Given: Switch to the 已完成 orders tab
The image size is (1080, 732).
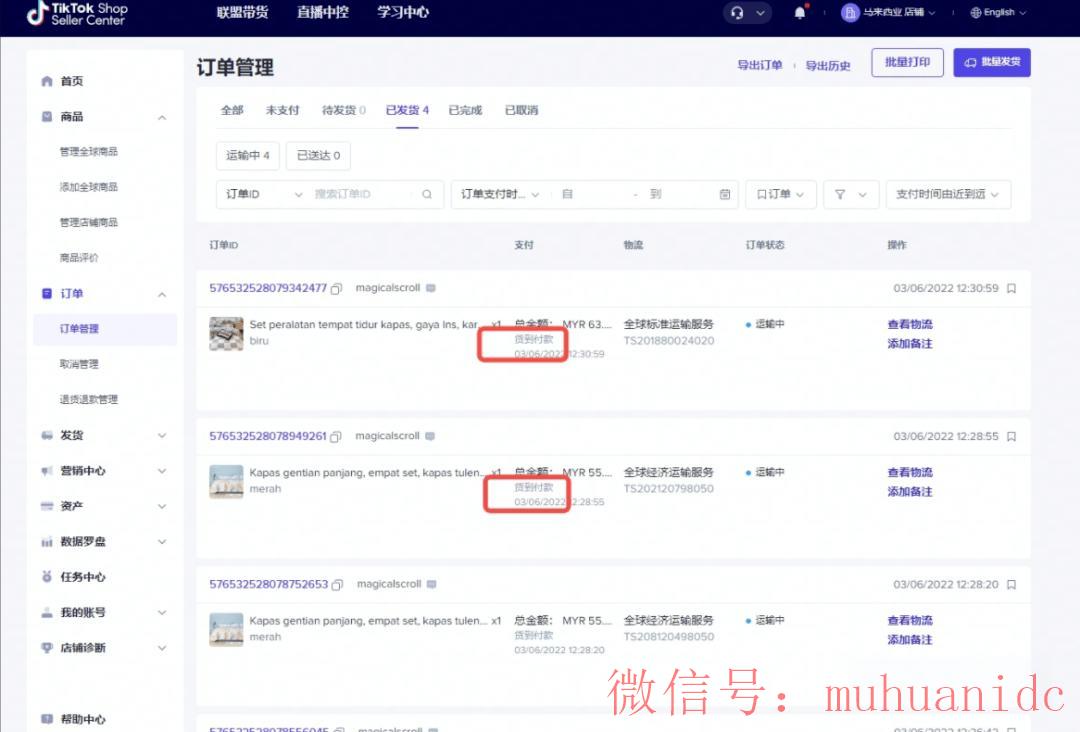Looking at the screenshot, I should click(466, 110).
